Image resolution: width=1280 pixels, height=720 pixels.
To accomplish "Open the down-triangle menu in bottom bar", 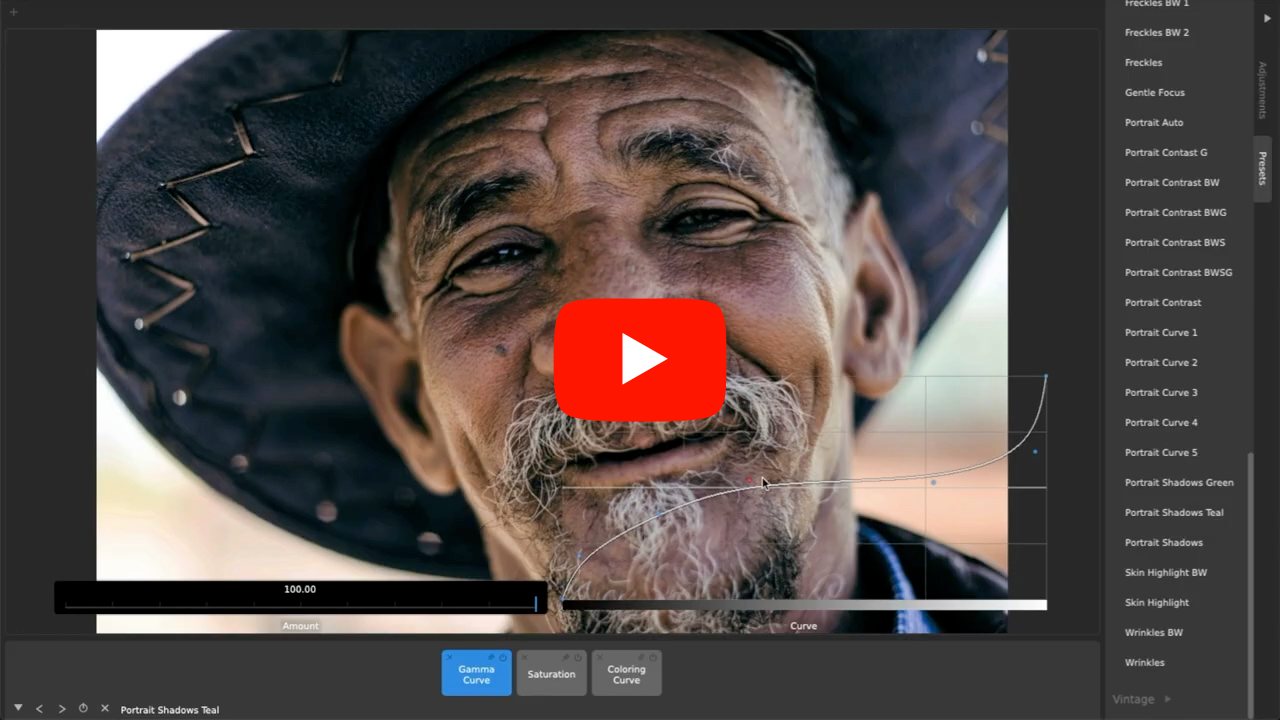I will [18, 708].
